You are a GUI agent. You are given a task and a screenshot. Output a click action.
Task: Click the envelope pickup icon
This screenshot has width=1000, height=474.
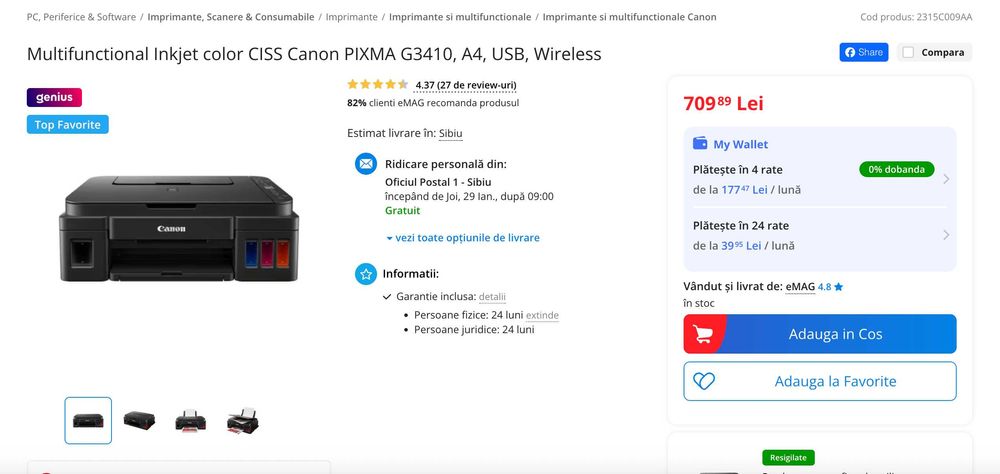pos(366,164)
